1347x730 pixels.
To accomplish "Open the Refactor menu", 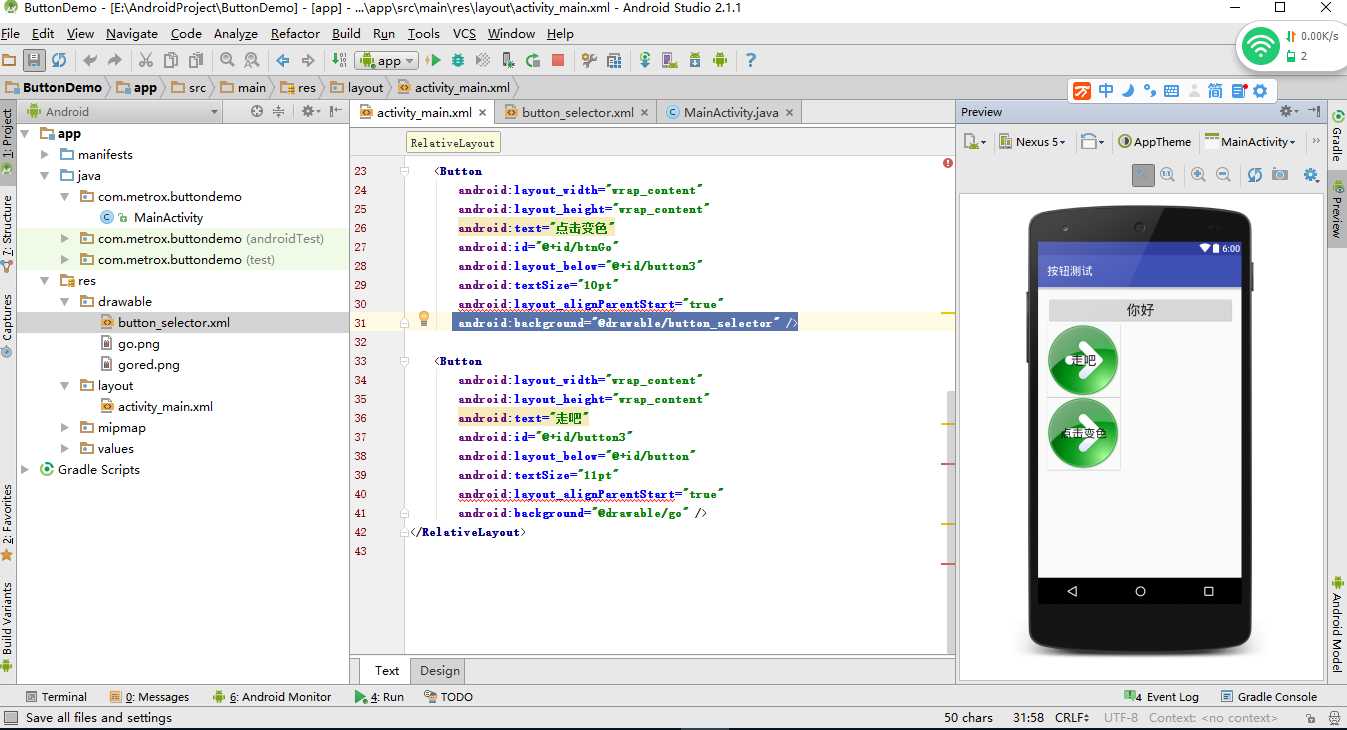I will coord(295,34).
